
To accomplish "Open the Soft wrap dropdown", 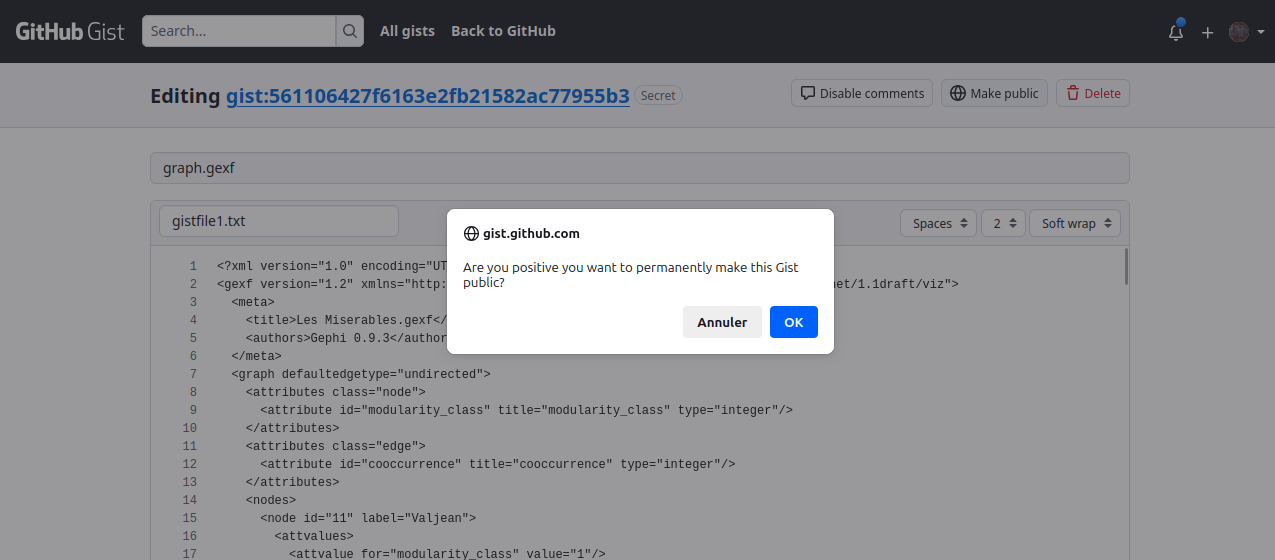I will click(1074, 223).
